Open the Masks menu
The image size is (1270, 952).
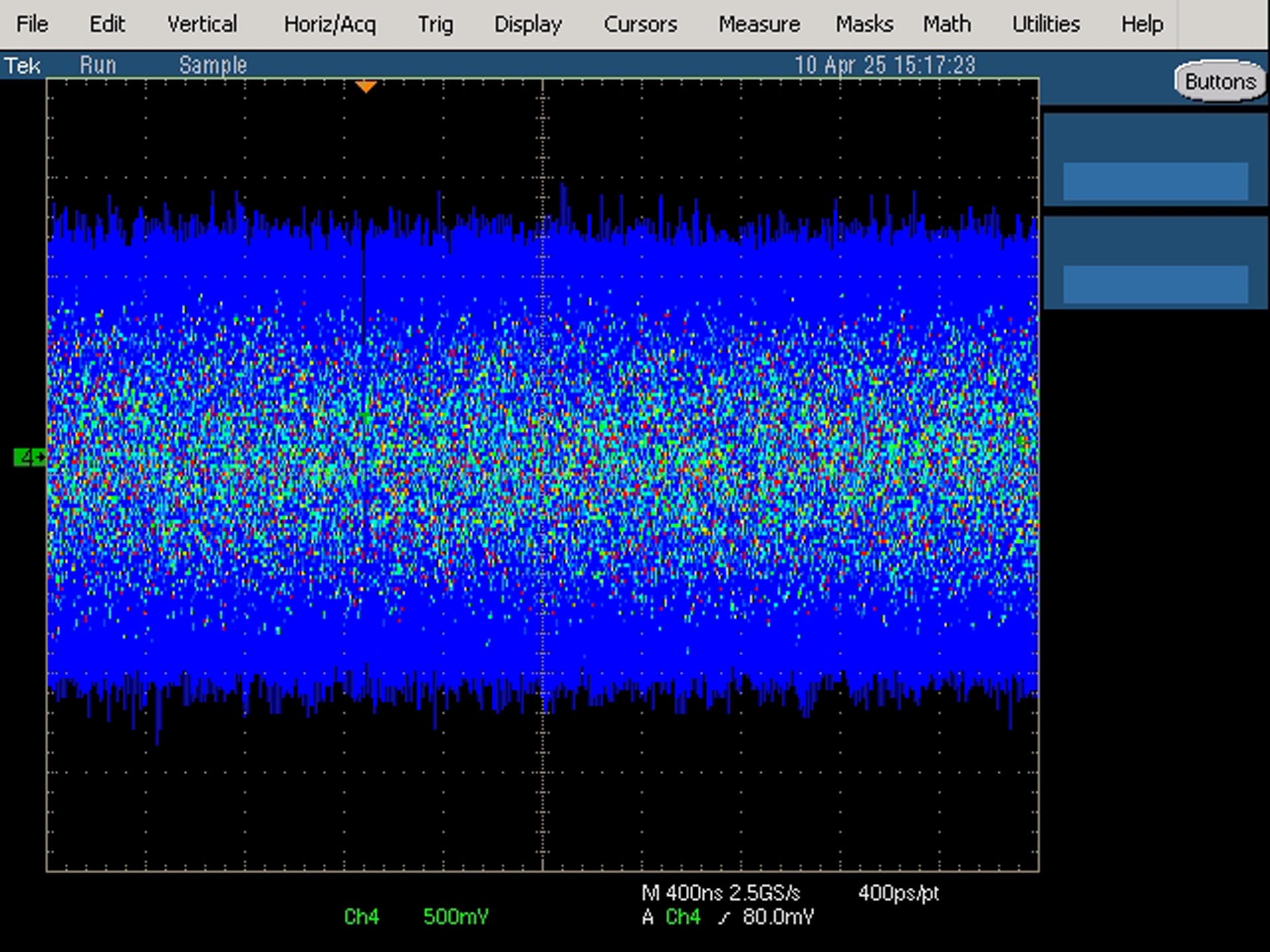coord(864,24)
